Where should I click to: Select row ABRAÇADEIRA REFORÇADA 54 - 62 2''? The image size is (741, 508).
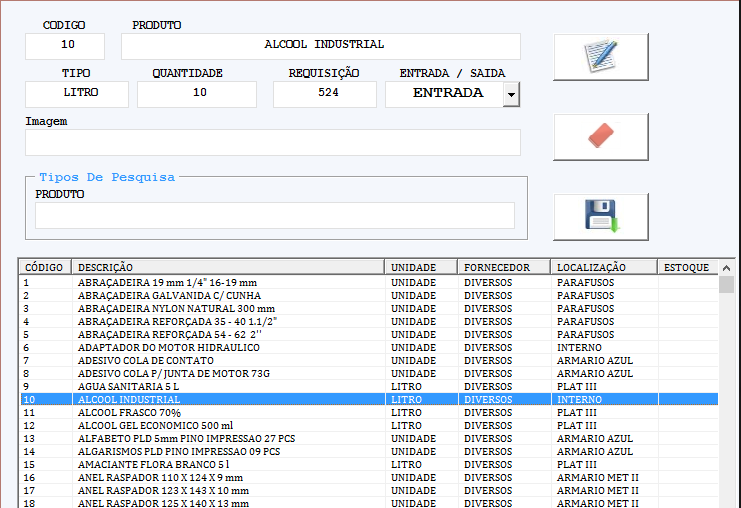click(369, 335)
